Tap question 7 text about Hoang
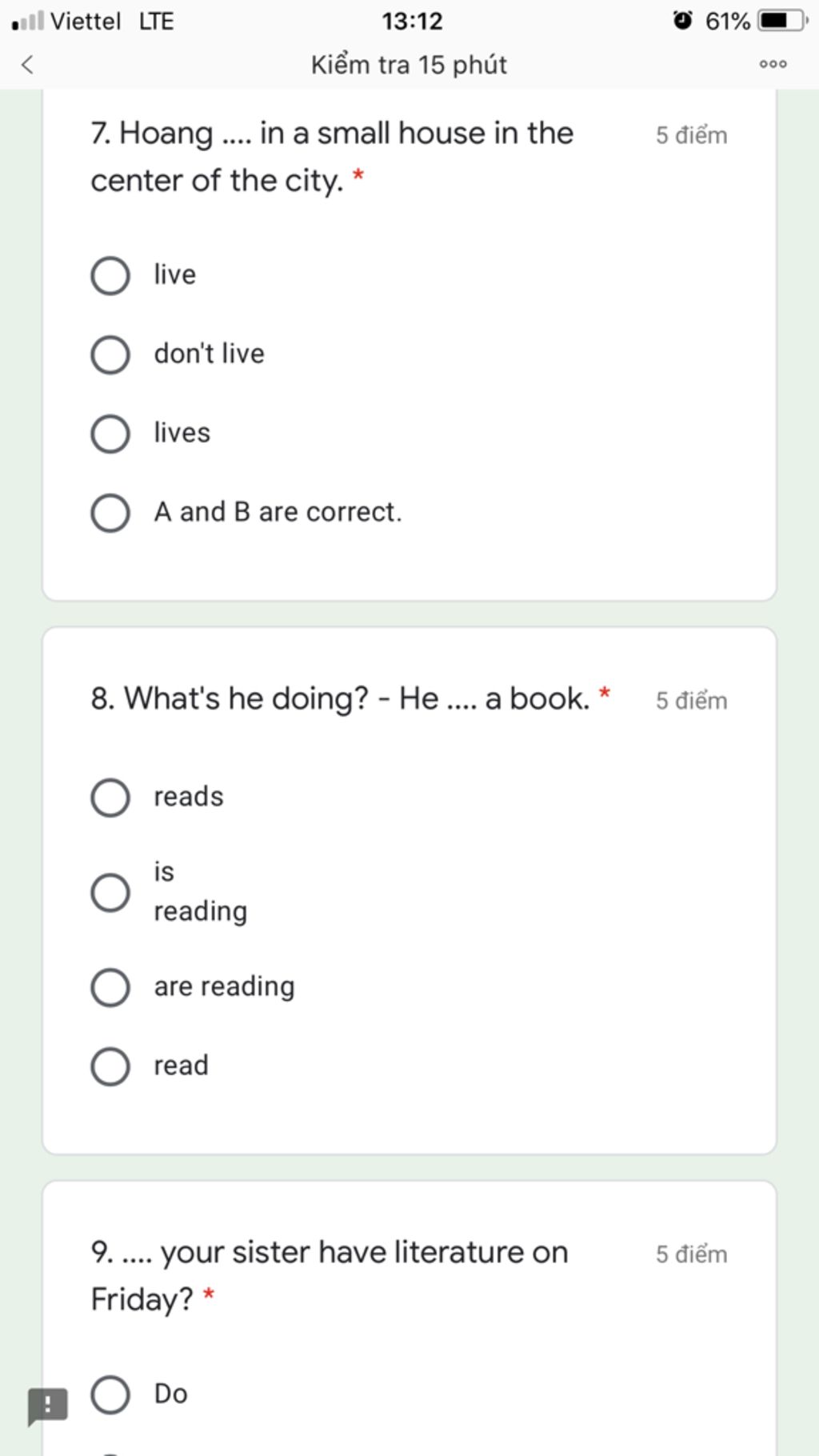 point(332,157)
